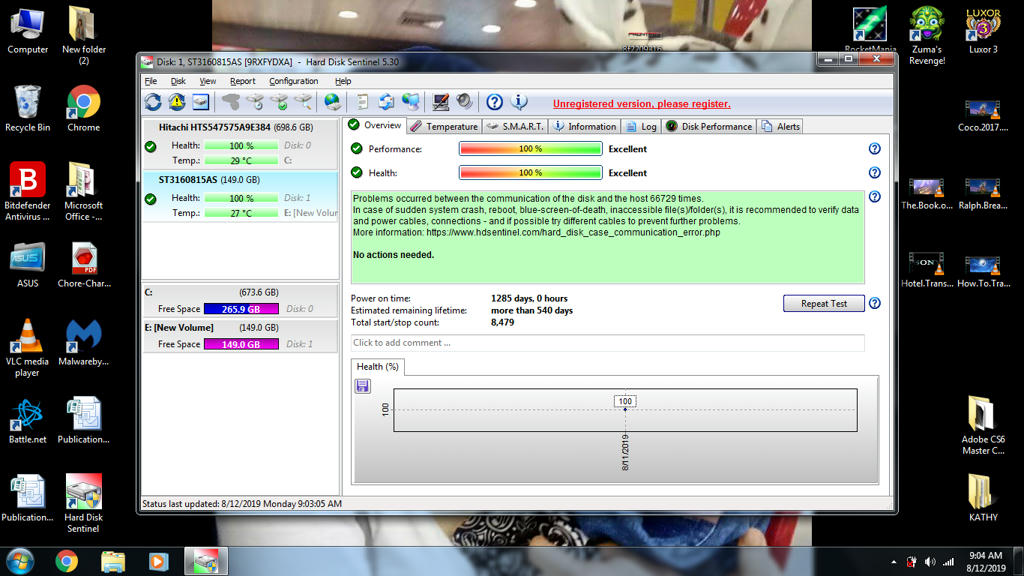1024x576 pixels.
Task: Select the E: [New Volume] partition entry
Action: pos(240,336)
